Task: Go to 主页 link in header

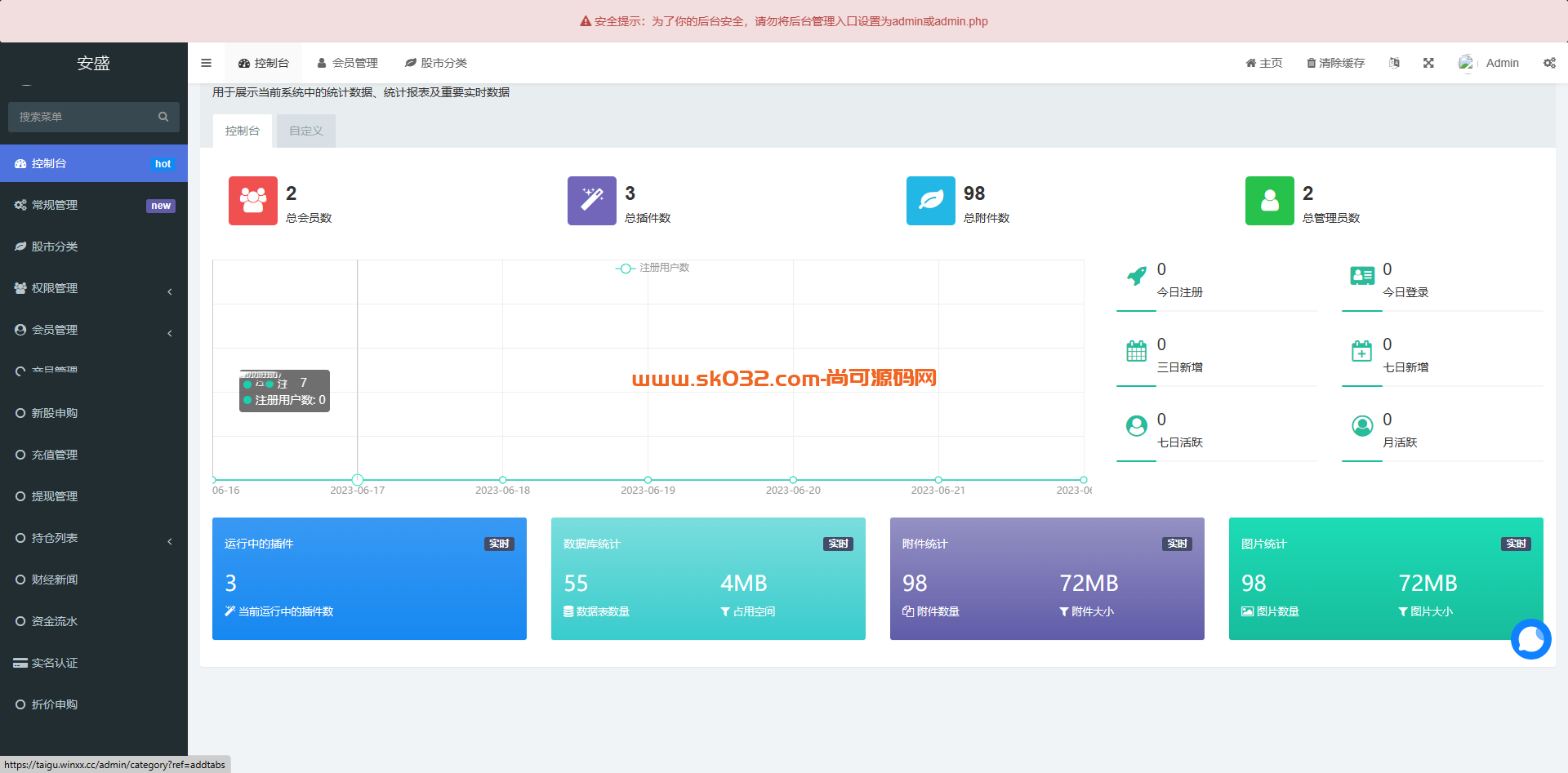Action: point(1263,63)
